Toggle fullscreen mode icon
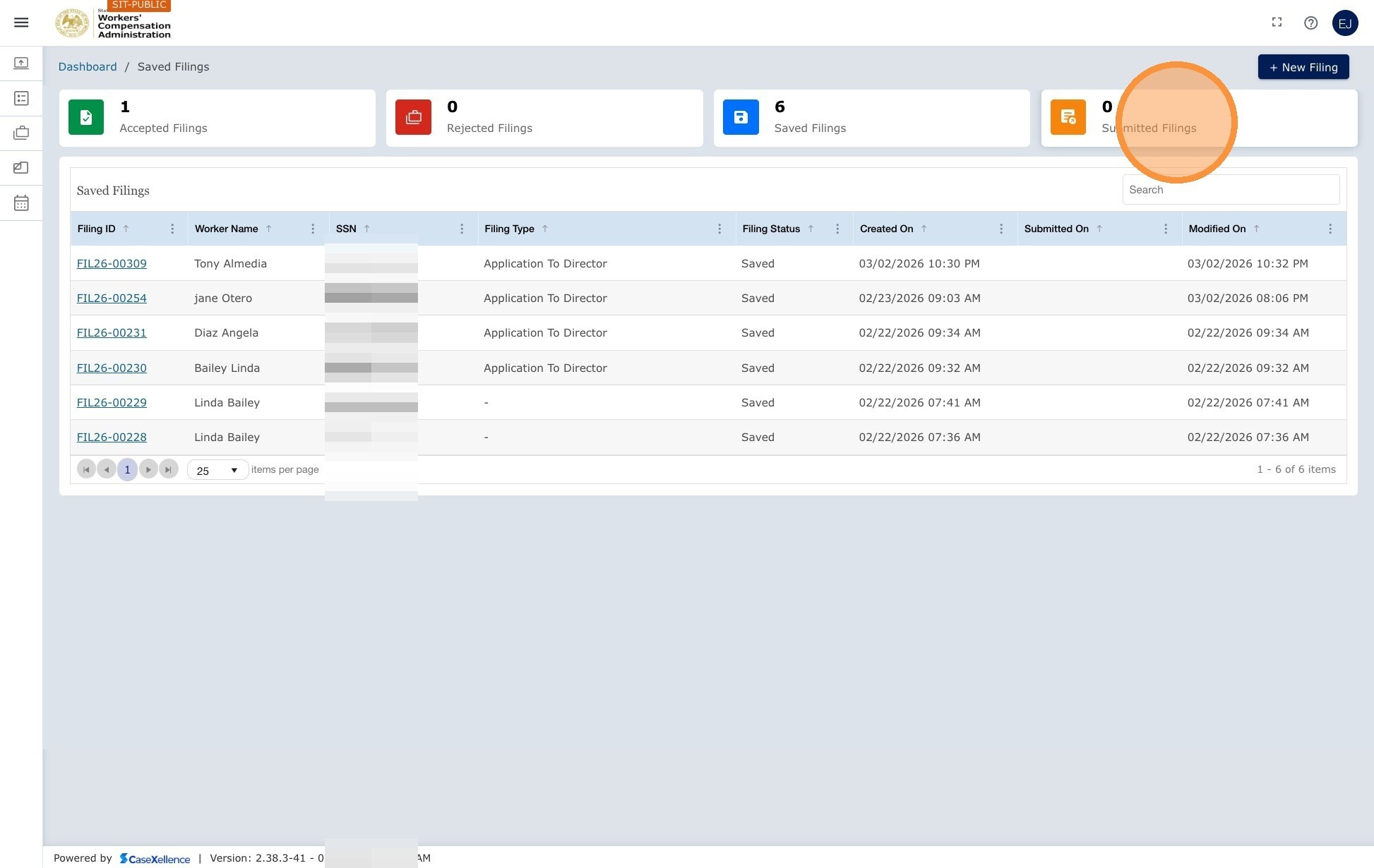Image resolution: width=1374 pixels, height=868 pixels. (1277, 23)
